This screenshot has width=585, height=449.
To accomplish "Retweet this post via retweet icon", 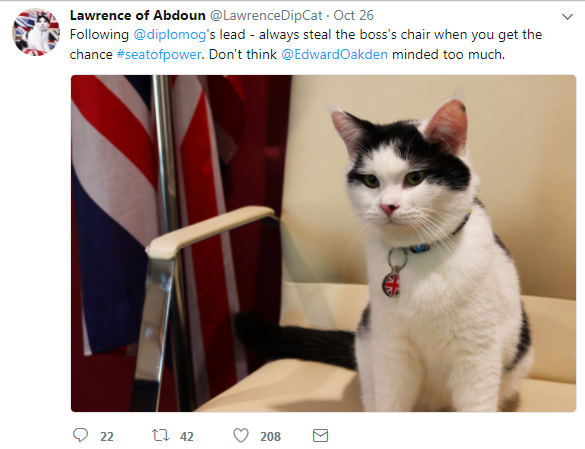I will [x=160, y=435].
